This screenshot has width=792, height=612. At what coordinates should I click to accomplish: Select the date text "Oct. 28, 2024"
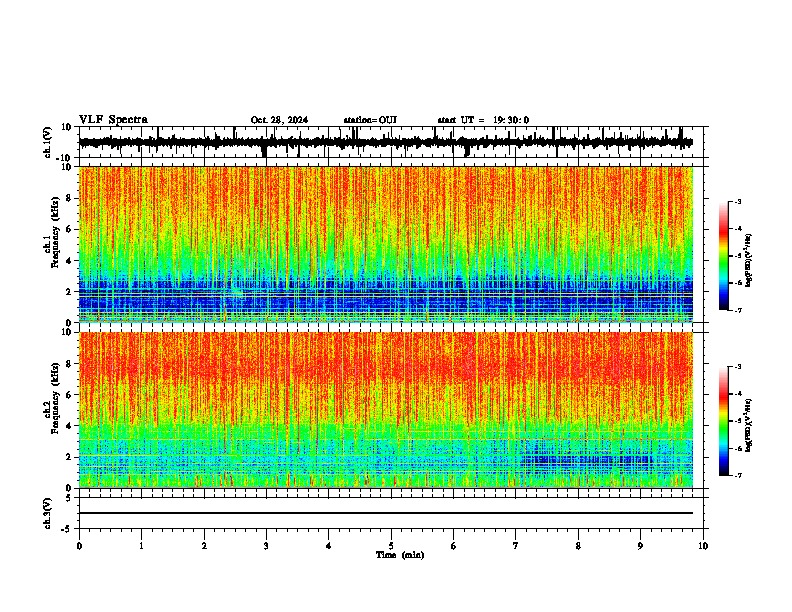tap(279, 120)
